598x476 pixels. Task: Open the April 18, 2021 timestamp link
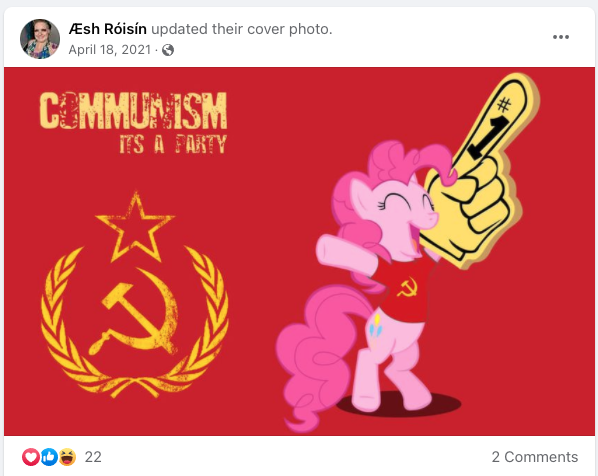tap(110, 50)
